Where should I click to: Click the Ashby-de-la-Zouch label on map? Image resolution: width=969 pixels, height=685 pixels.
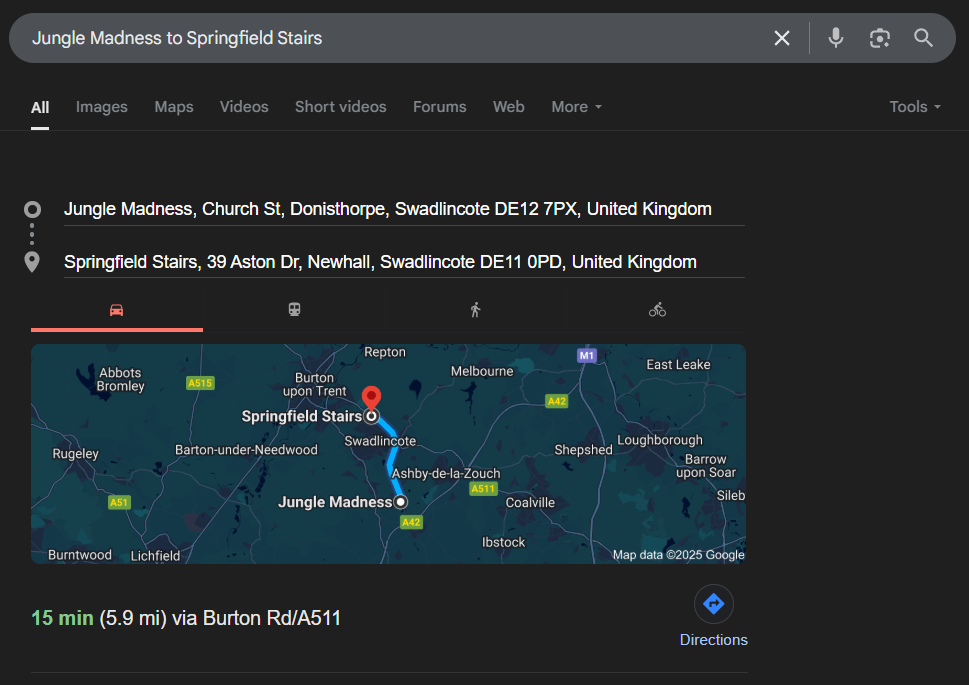point(446,474)
